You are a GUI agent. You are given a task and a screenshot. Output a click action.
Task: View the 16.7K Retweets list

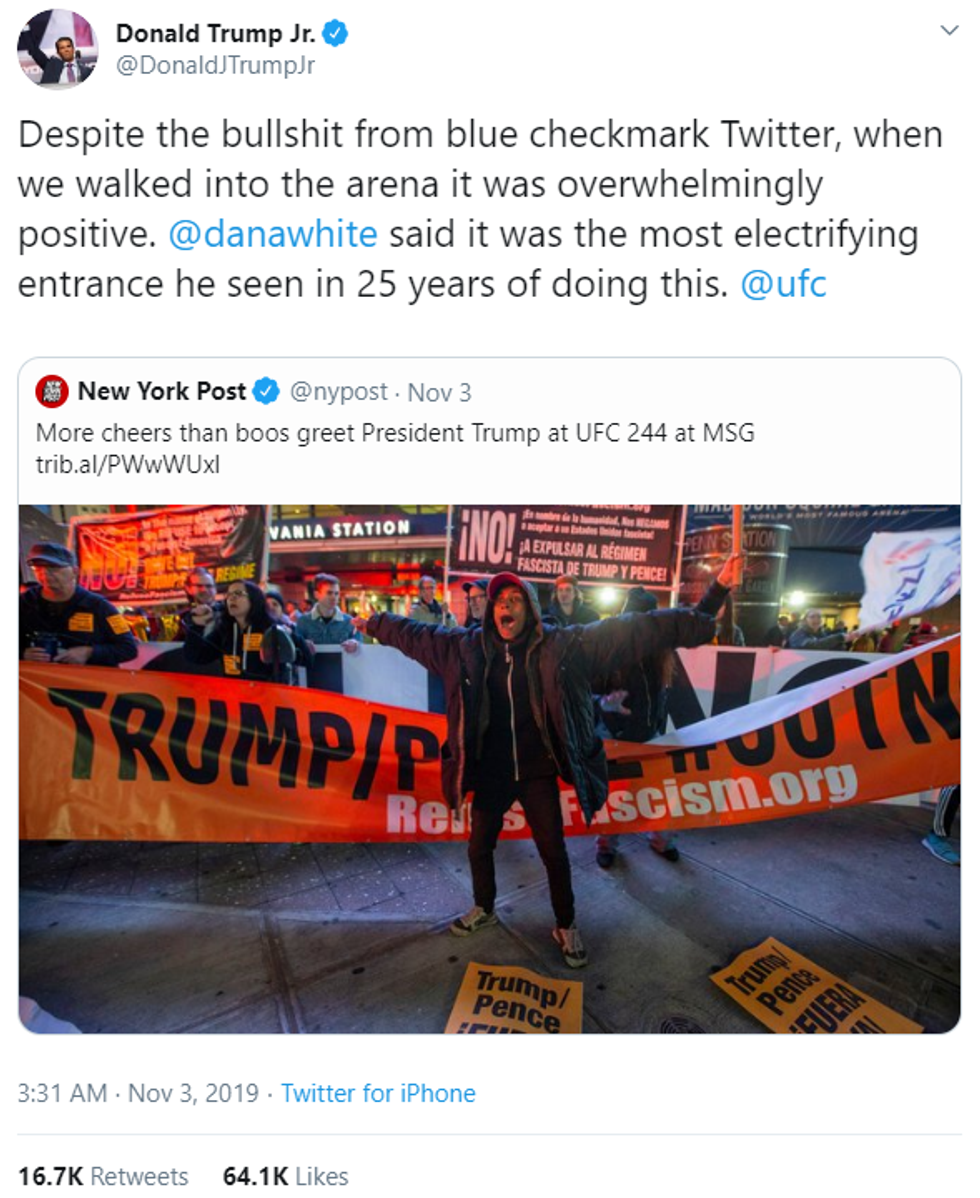click(102, 1176)
